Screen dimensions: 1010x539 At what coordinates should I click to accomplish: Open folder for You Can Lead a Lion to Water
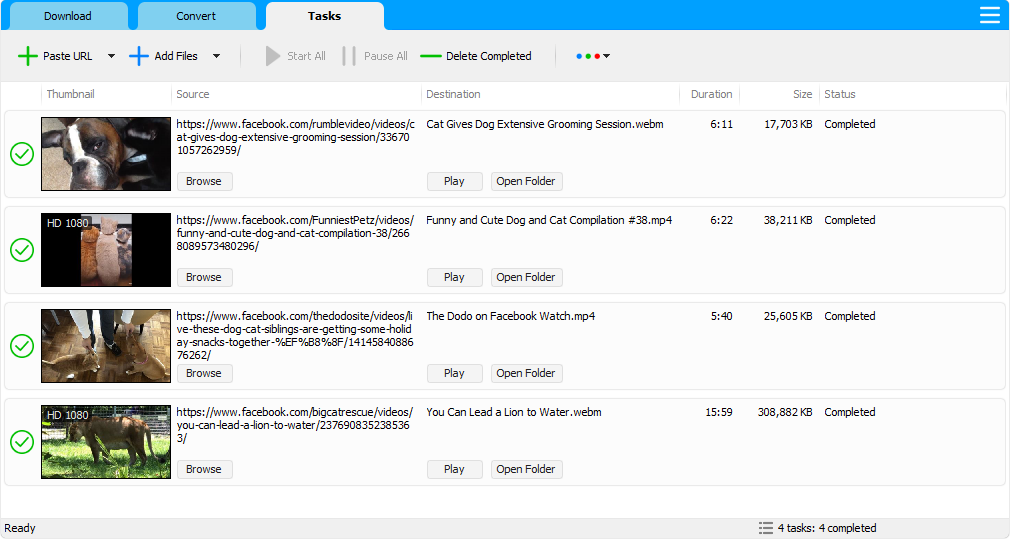point(526,469)
